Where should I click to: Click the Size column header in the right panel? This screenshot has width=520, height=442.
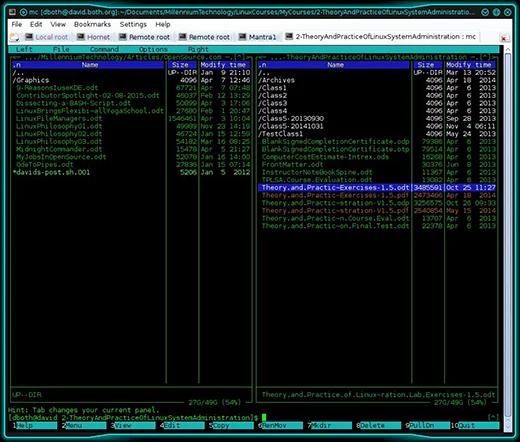click(426, 65)
